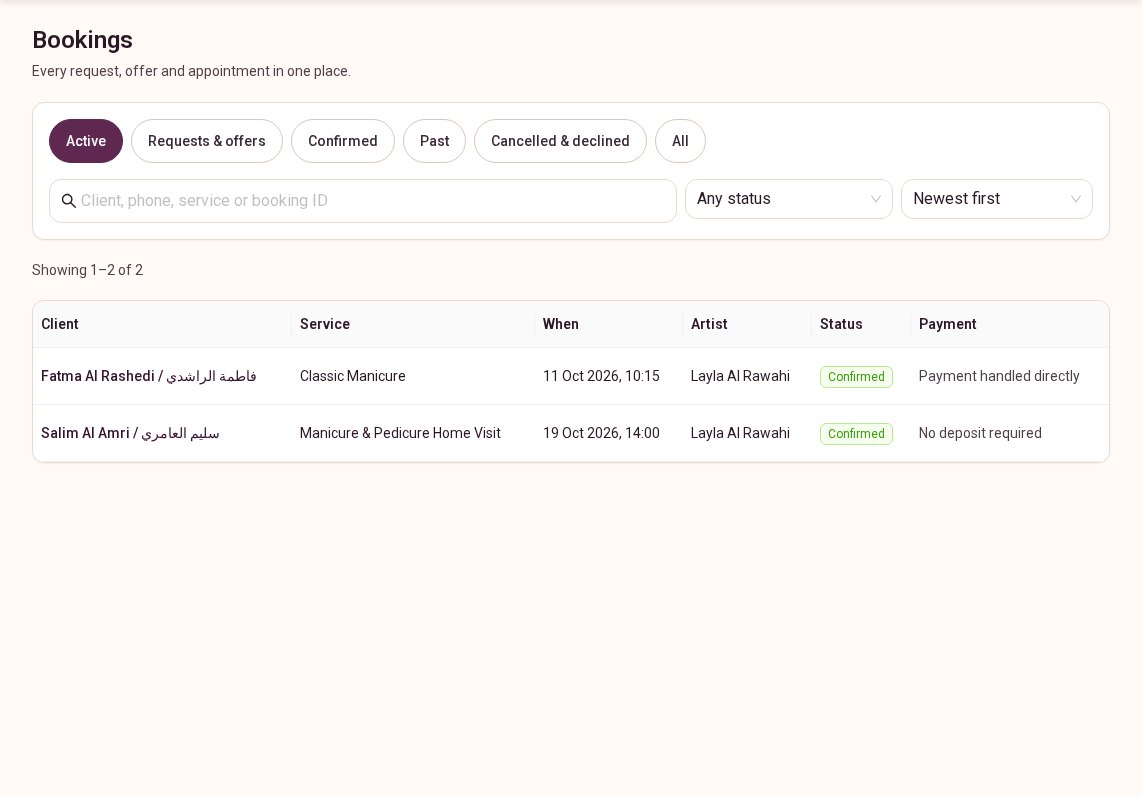Open the Any status dropdown

(x=789, y=199)
